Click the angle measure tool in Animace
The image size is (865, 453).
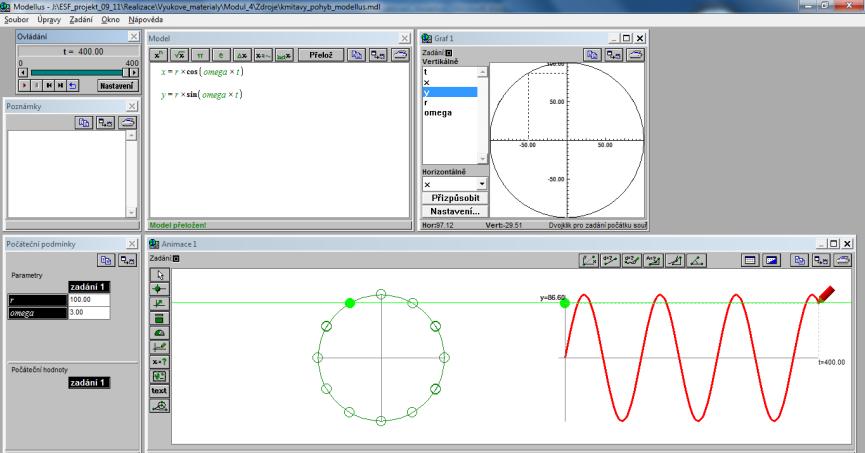(x=696, y=260)
